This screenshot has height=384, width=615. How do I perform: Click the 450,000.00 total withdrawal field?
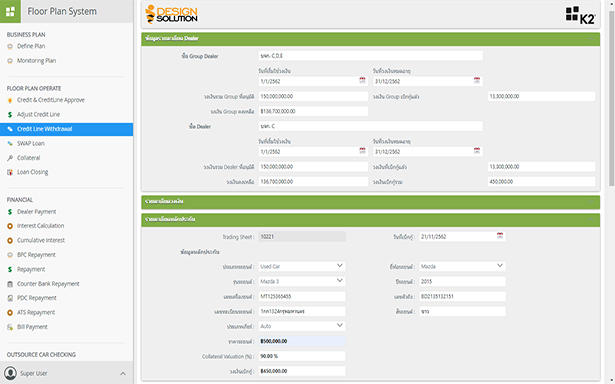coord(542,182)
